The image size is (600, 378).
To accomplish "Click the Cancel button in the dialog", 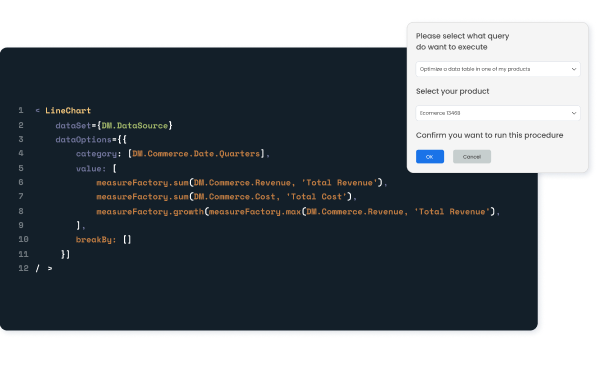I will click(472, 156).
